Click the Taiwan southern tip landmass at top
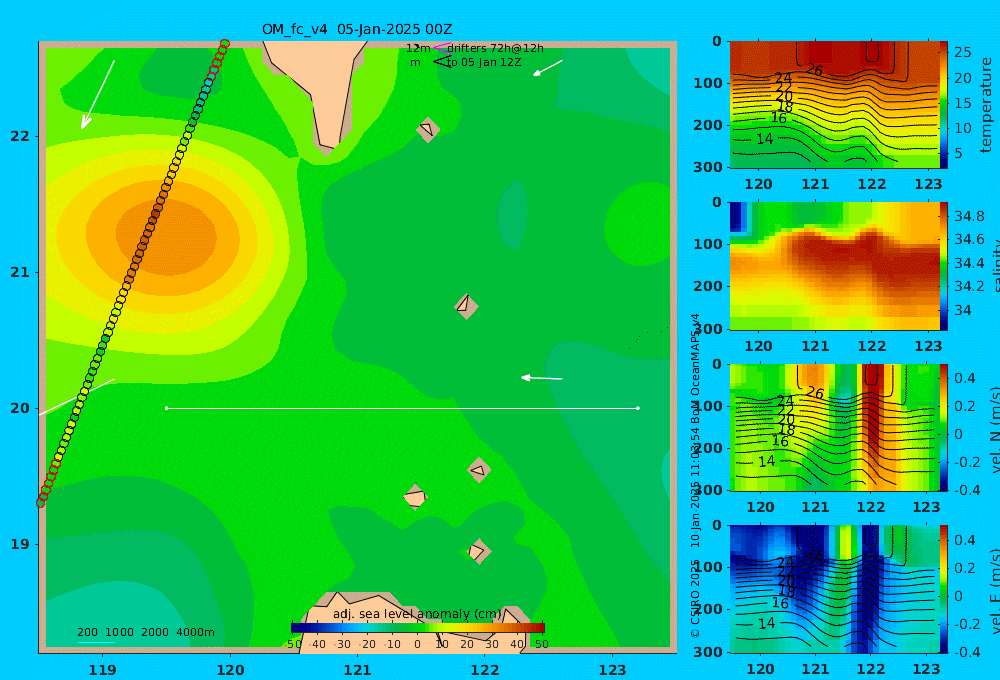 click(x=322, y=92)
